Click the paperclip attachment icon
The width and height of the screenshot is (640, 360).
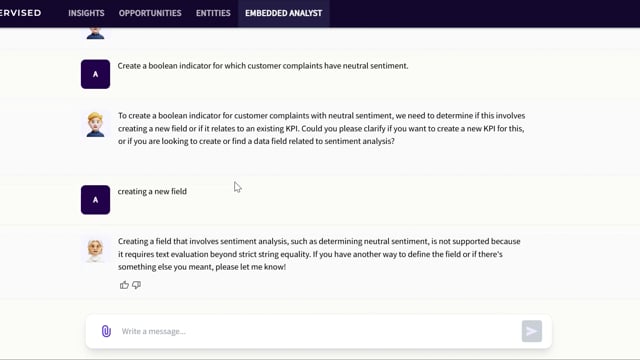[x=106, y=331]
